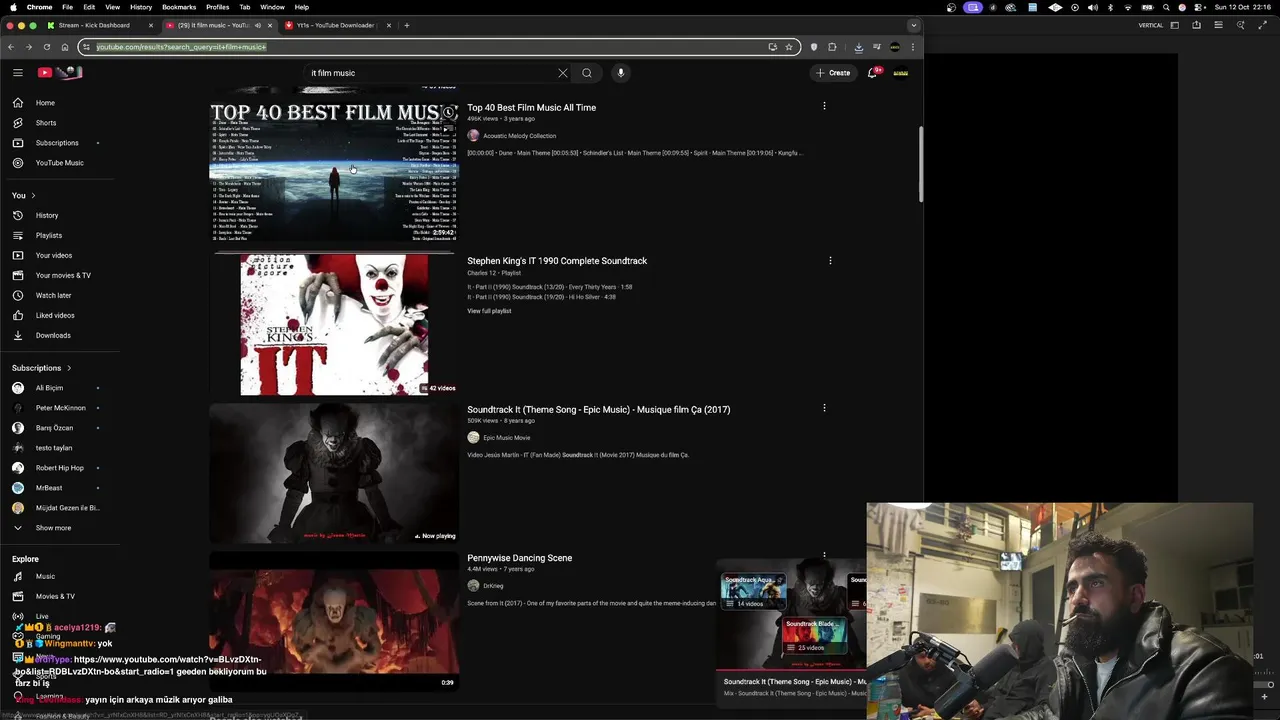Start voice search with the microphone icon
1280x720 pixels.
621,73
